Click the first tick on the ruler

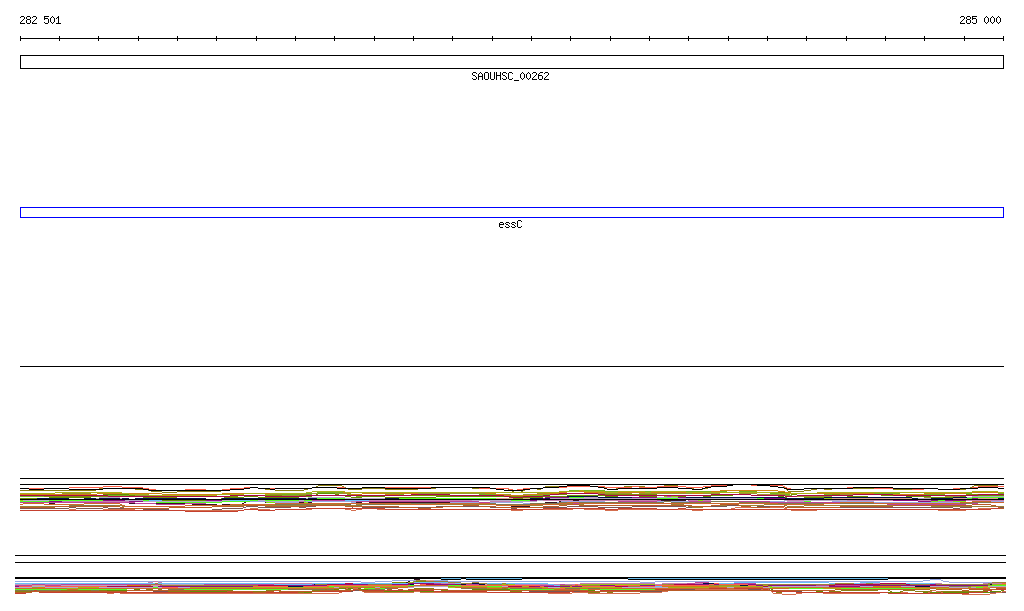coord(21,39)
